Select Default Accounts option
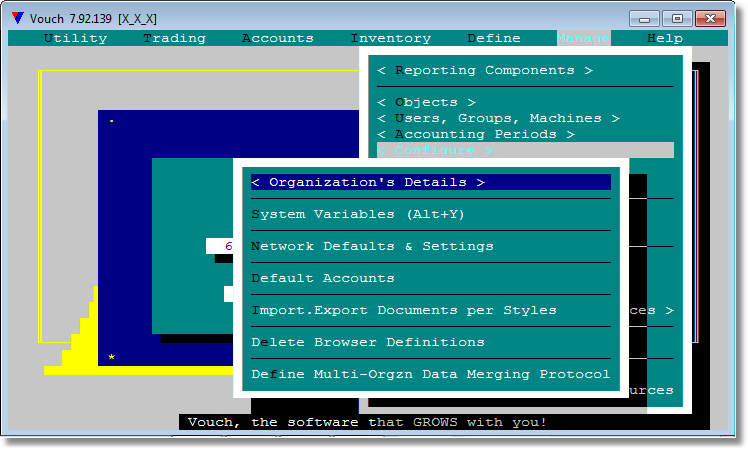This screenshot has height=450, width=748. click(323, 278)
